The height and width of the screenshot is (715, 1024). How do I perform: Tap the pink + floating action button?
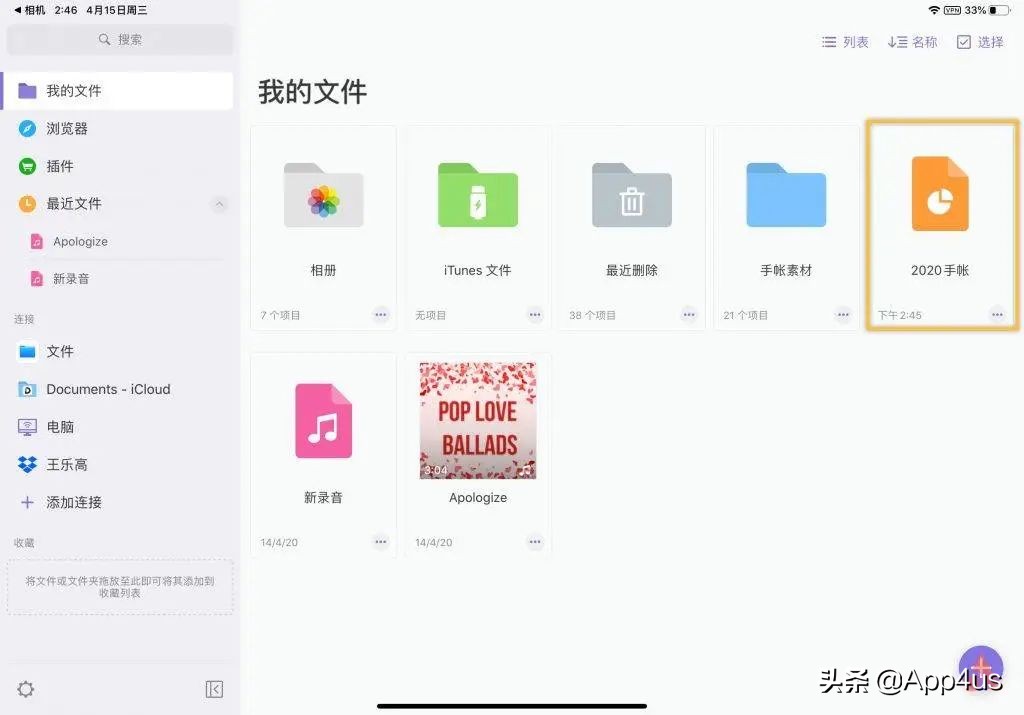point(980,669)
